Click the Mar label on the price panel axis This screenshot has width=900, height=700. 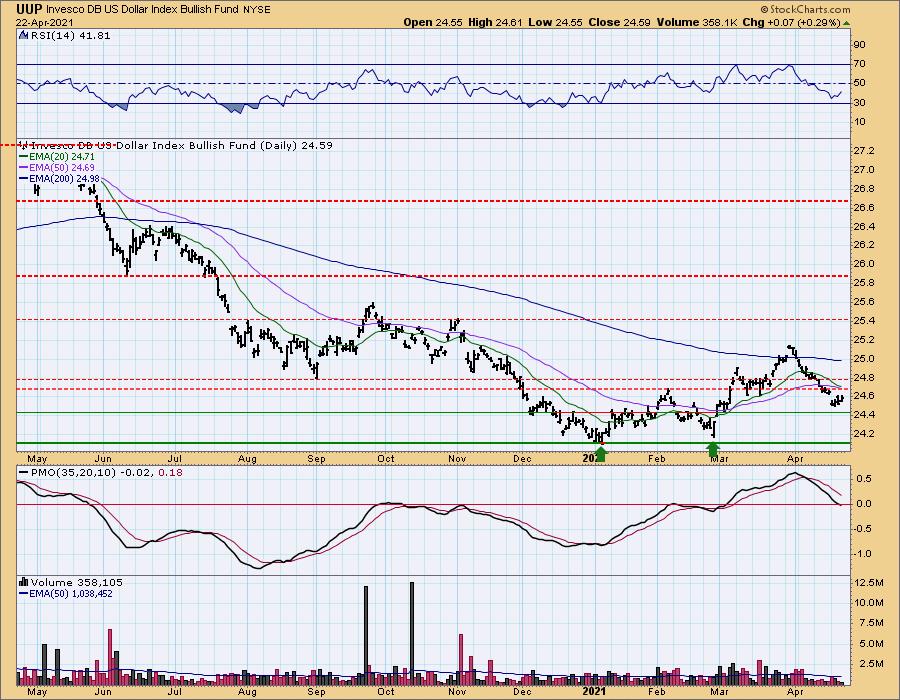coord(719,459)
